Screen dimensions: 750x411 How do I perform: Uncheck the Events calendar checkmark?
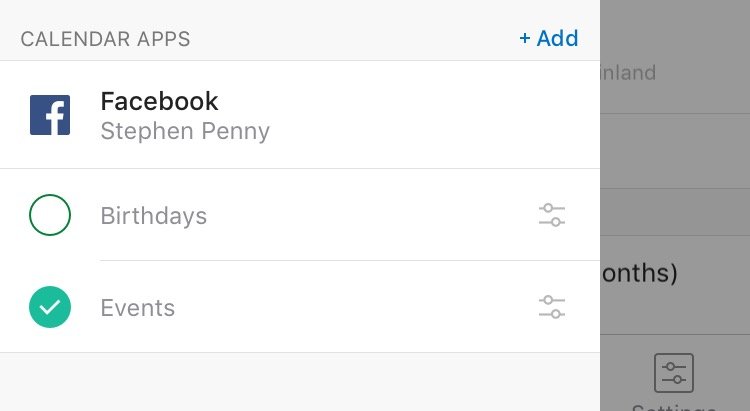tap(50, 307)
